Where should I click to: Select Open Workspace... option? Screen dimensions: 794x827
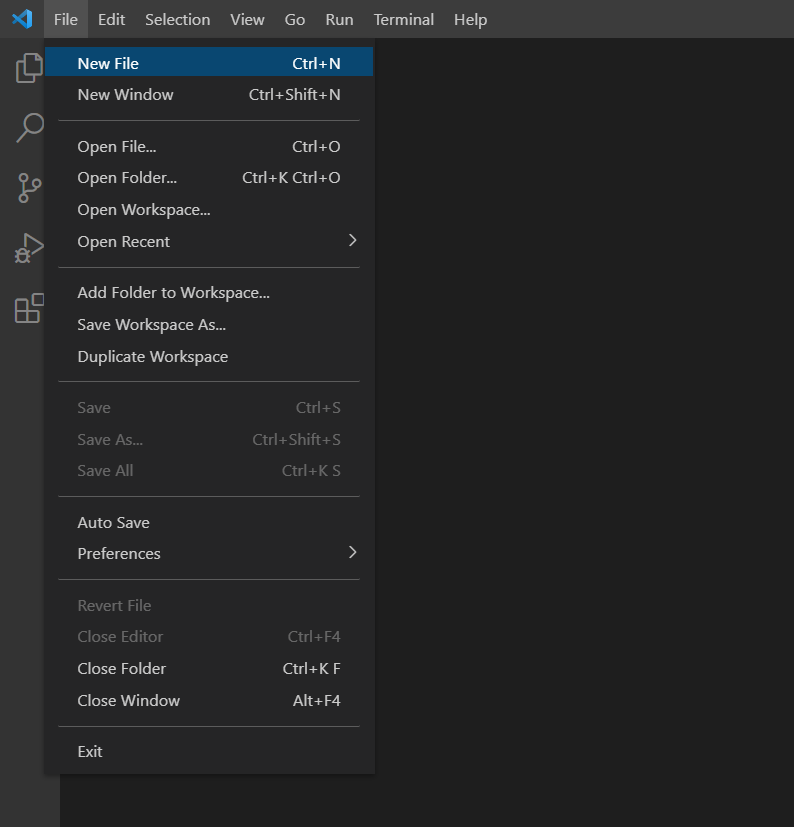pos(144,210)
